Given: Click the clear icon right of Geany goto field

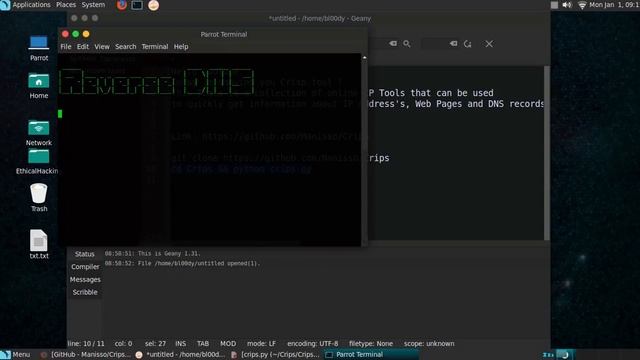Looking at the screenshot, I should pyautogui.click(x=453, y=43).
